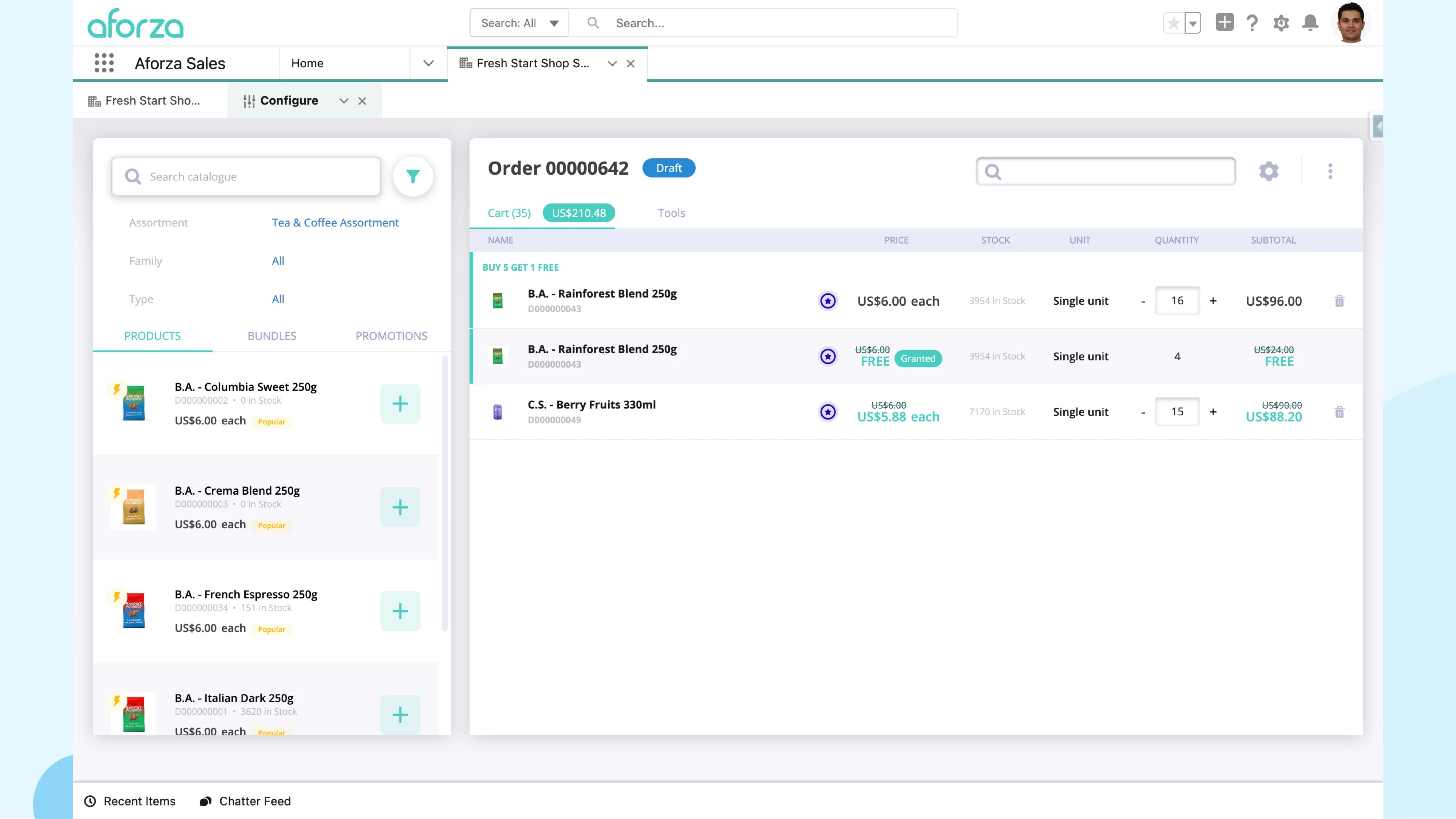Open the Search: All scope dropdown

coord(519,23)
